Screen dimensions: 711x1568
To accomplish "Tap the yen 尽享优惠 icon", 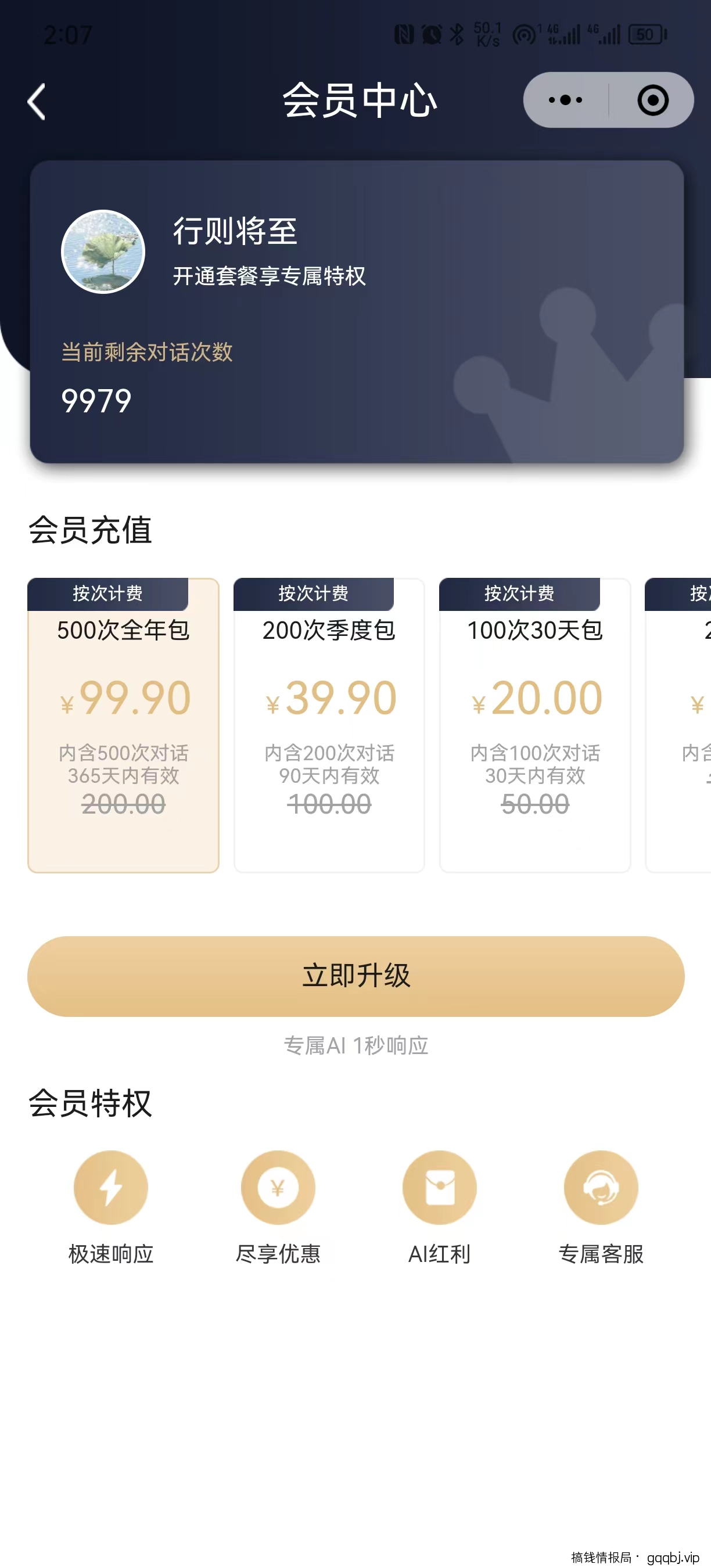I will (278, 1187).
